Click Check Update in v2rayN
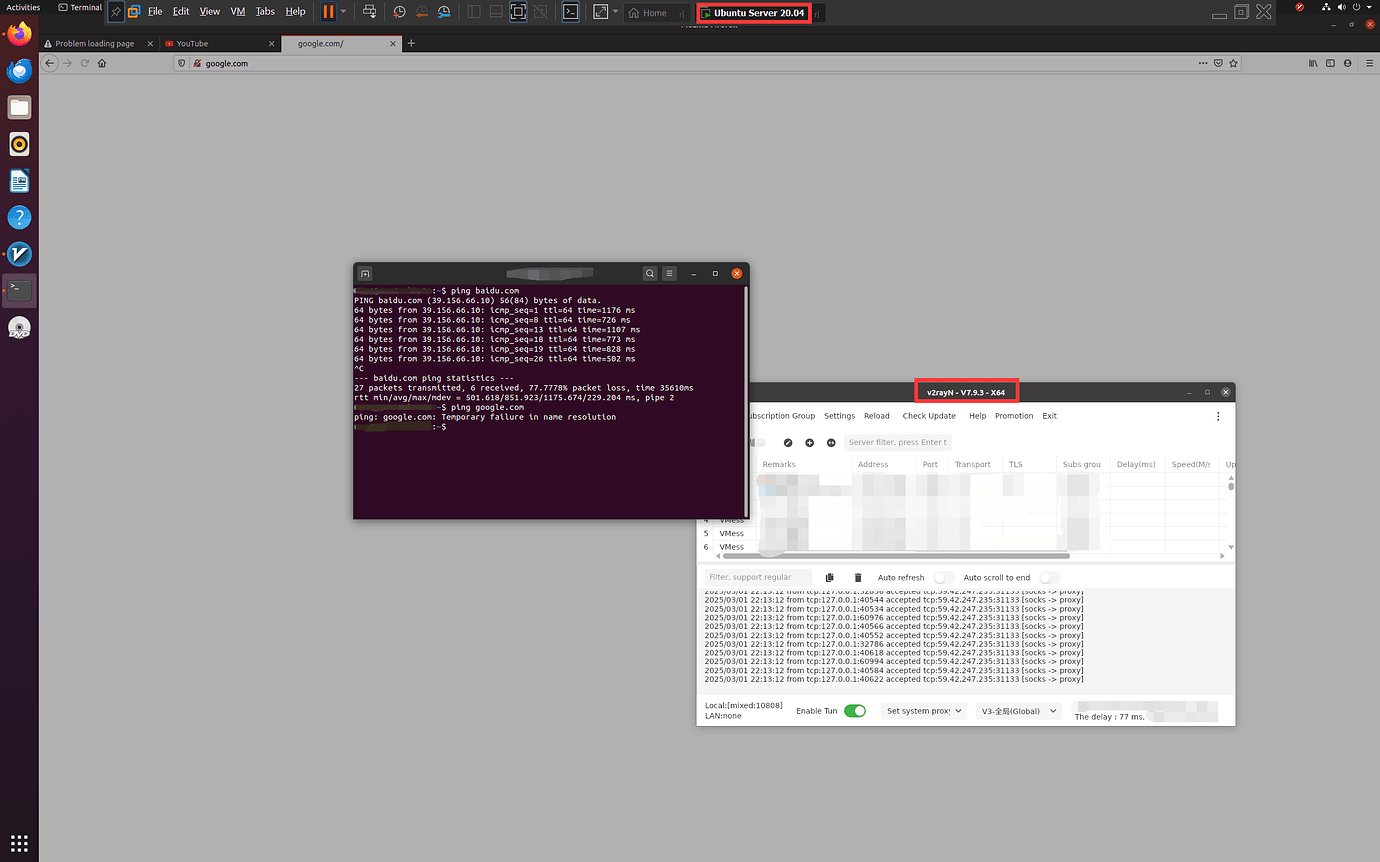Viewport: 1380px width, 862px height. coord(929,416)
